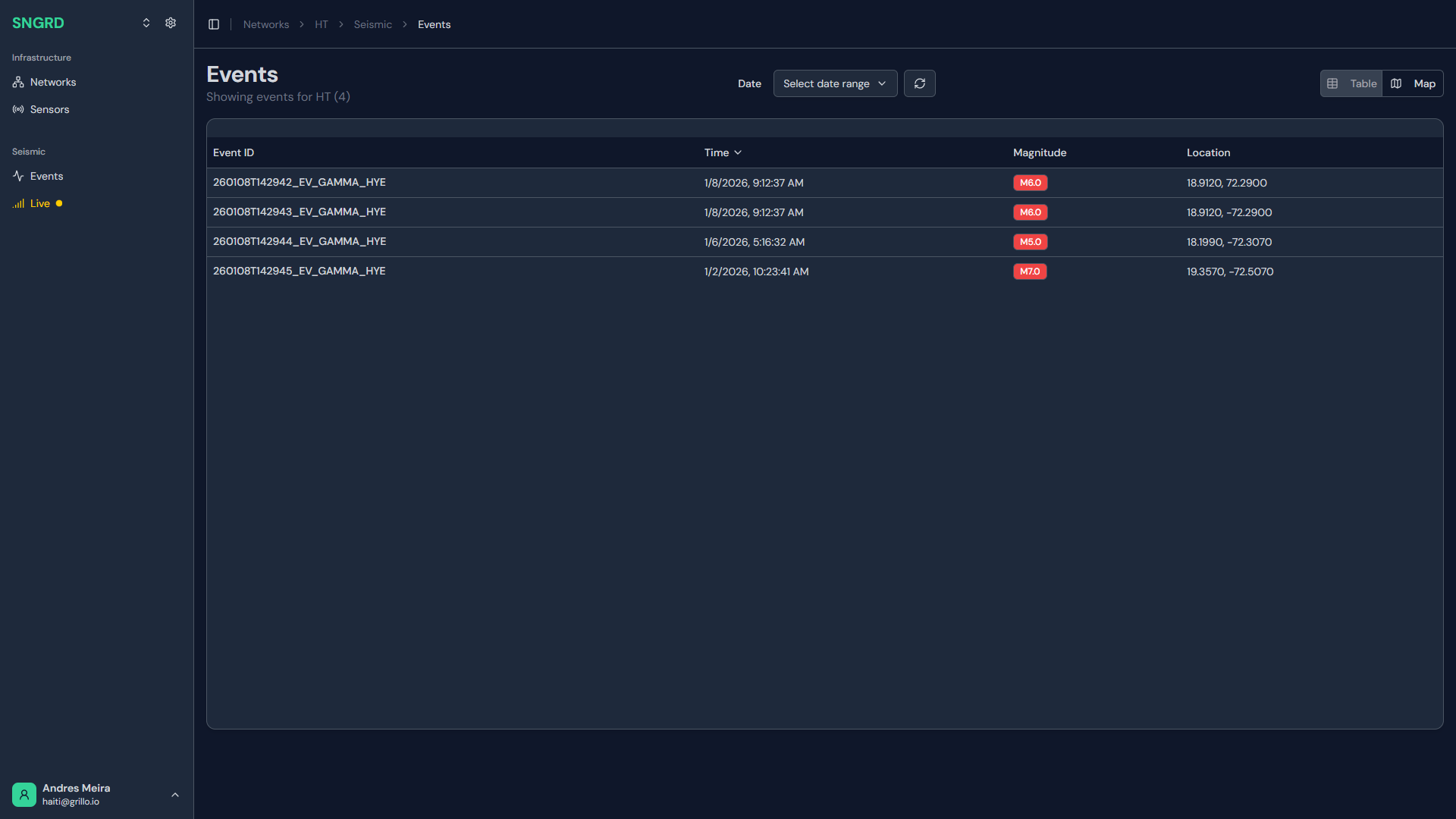Screen dimensions: 1456x819
Task: Open the Networks infrastructure page
Action: point(52,82)
